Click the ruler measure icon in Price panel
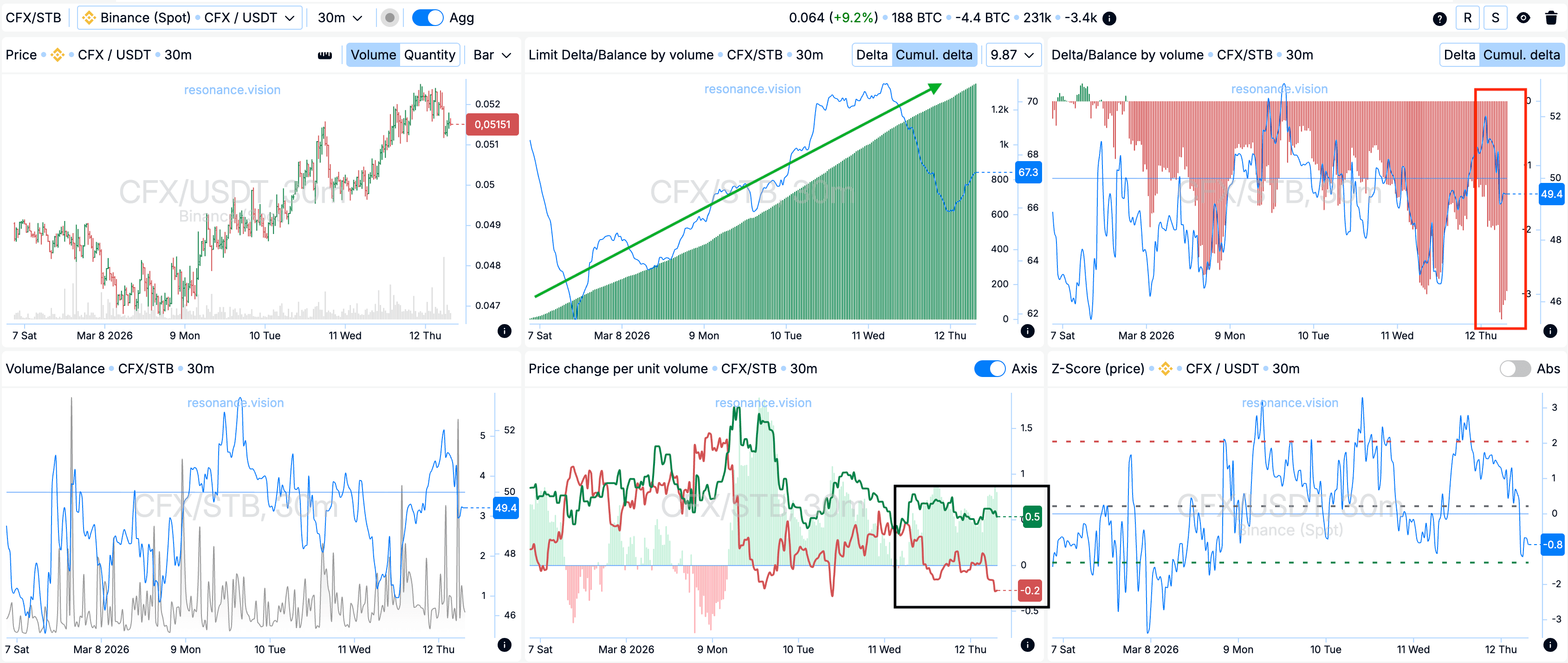The image size is (1568, 663). click(x=325, y=55)
